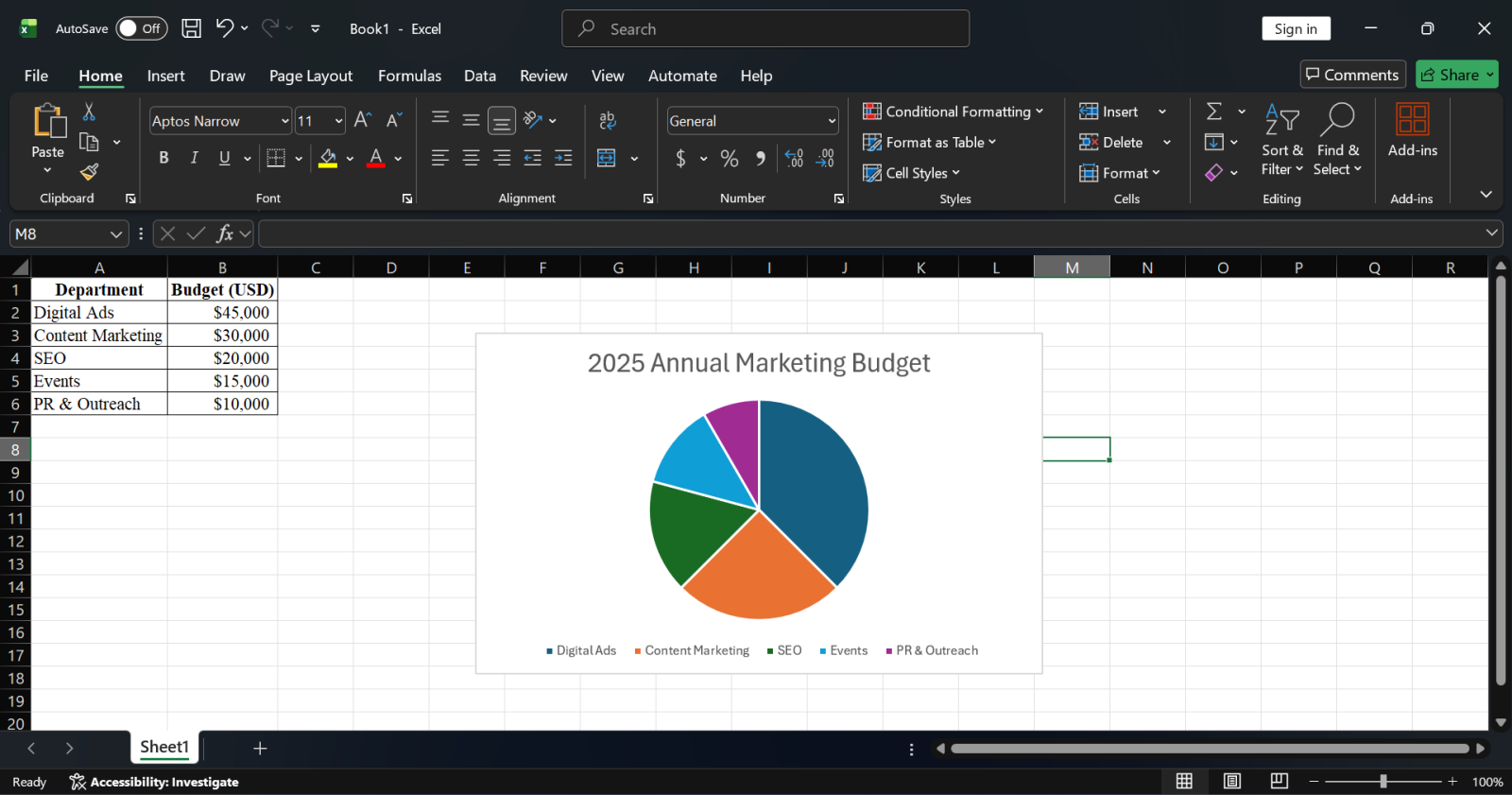Click the red Font Color swatch

[x=375, y=158]
